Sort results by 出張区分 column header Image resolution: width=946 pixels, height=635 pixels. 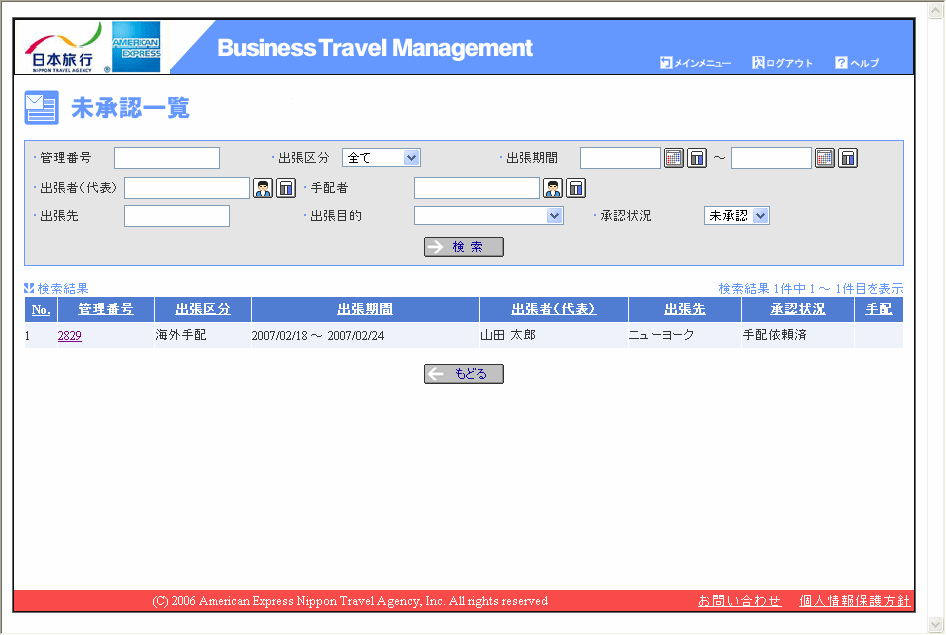coord(203,309)
